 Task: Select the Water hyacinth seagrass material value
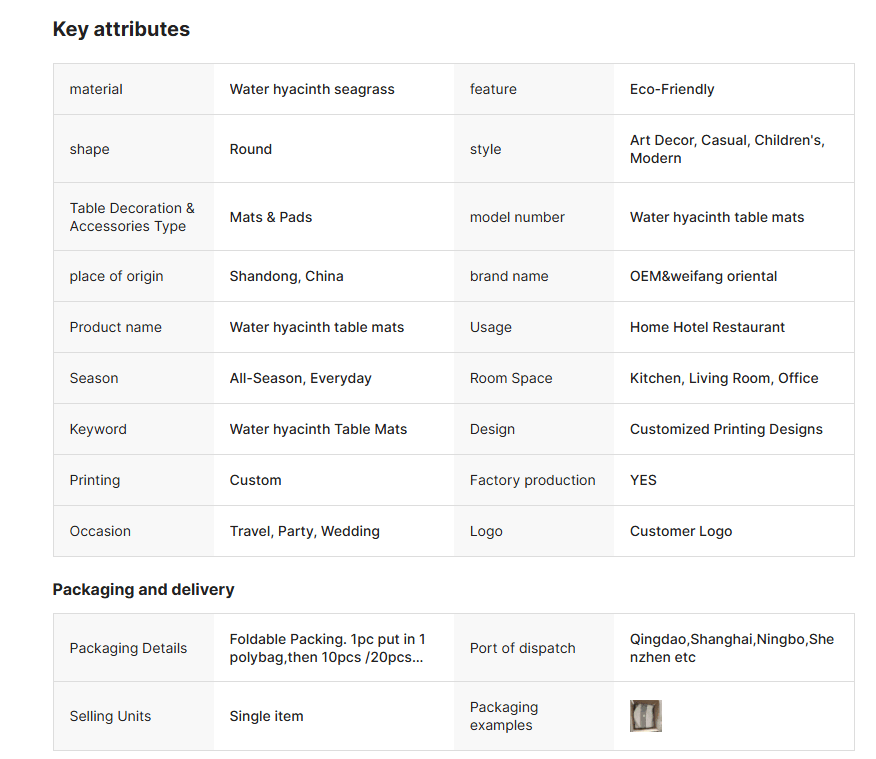point(312,89)
